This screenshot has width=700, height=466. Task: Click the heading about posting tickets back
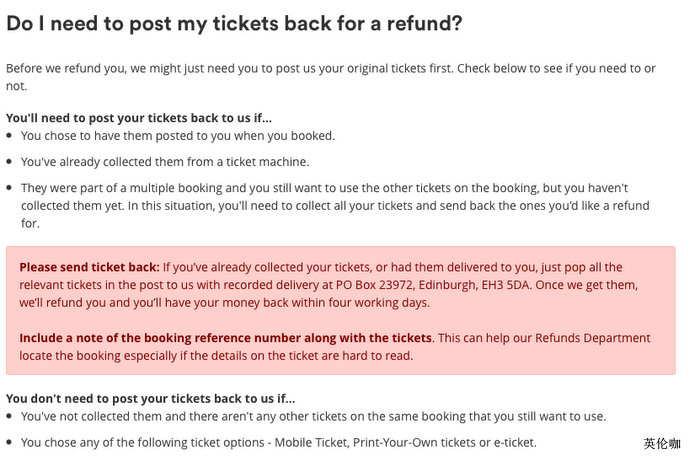pos(234,23)
